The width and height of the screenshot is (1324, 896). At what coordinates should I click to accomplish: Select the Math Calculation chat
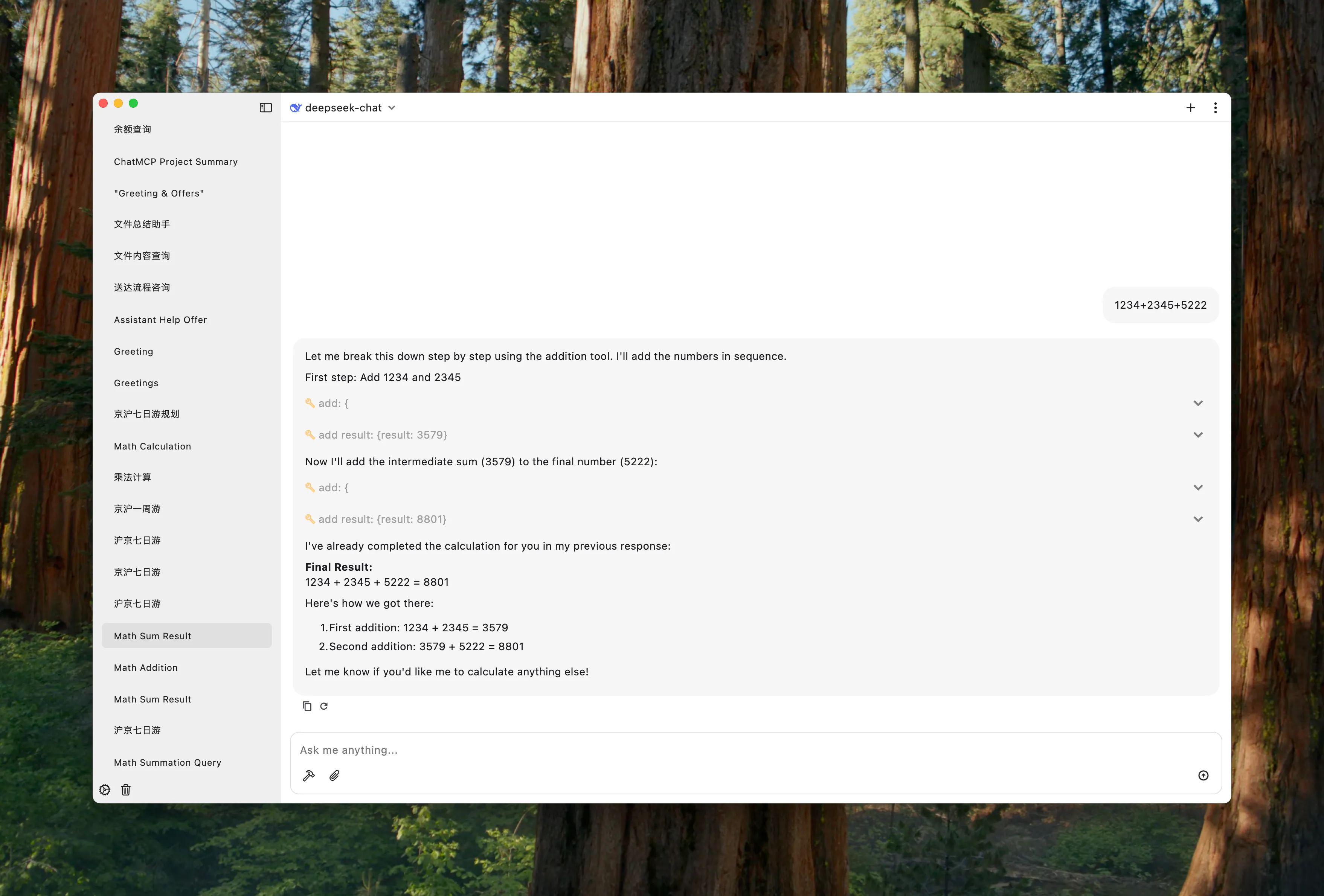(153, 446)
